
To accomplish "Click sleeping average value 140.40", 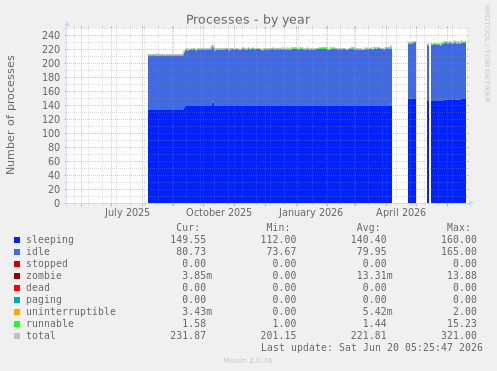I will click(x=368, y=240).
